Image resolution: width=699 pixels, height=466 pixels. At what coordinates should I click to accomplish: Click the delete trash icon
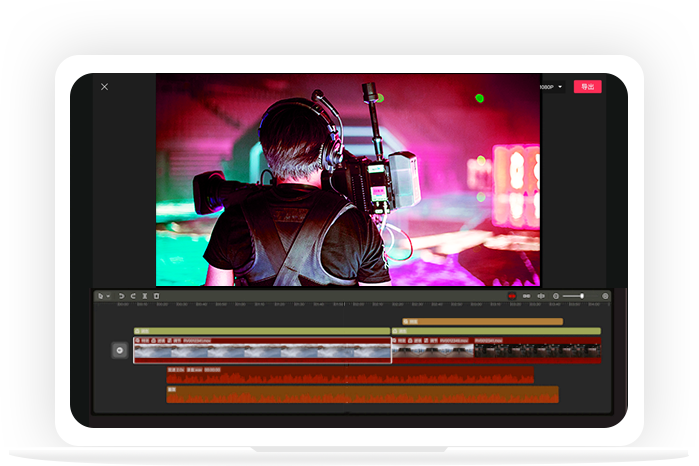pos(156,296)
